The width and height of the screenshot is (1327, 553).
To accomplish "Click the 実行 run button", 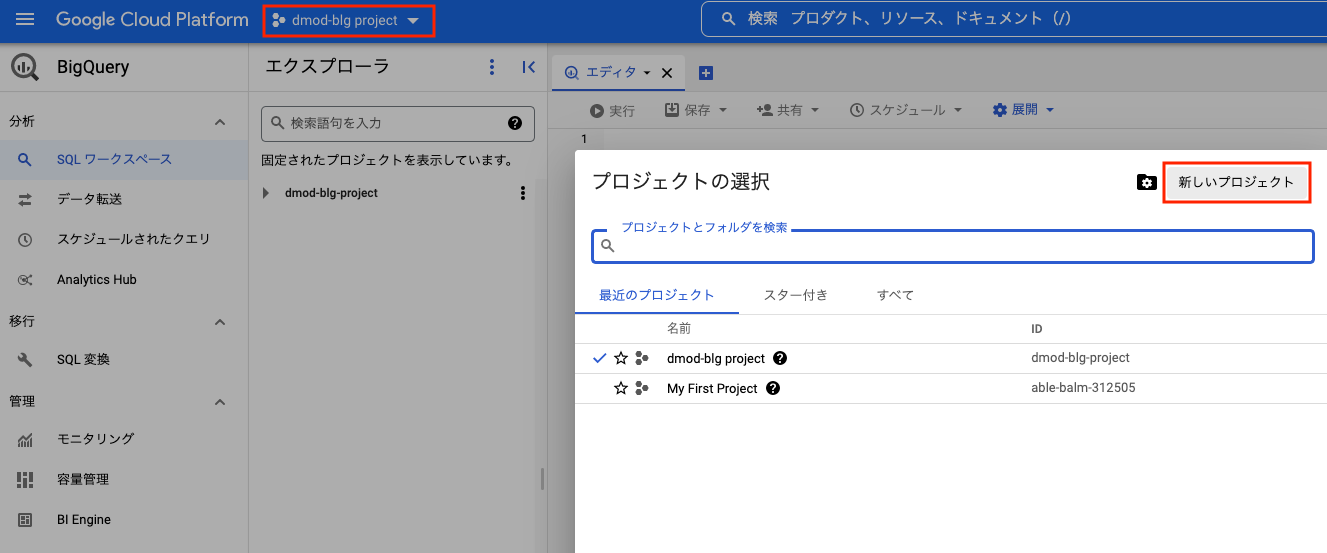I will (612, 110).
